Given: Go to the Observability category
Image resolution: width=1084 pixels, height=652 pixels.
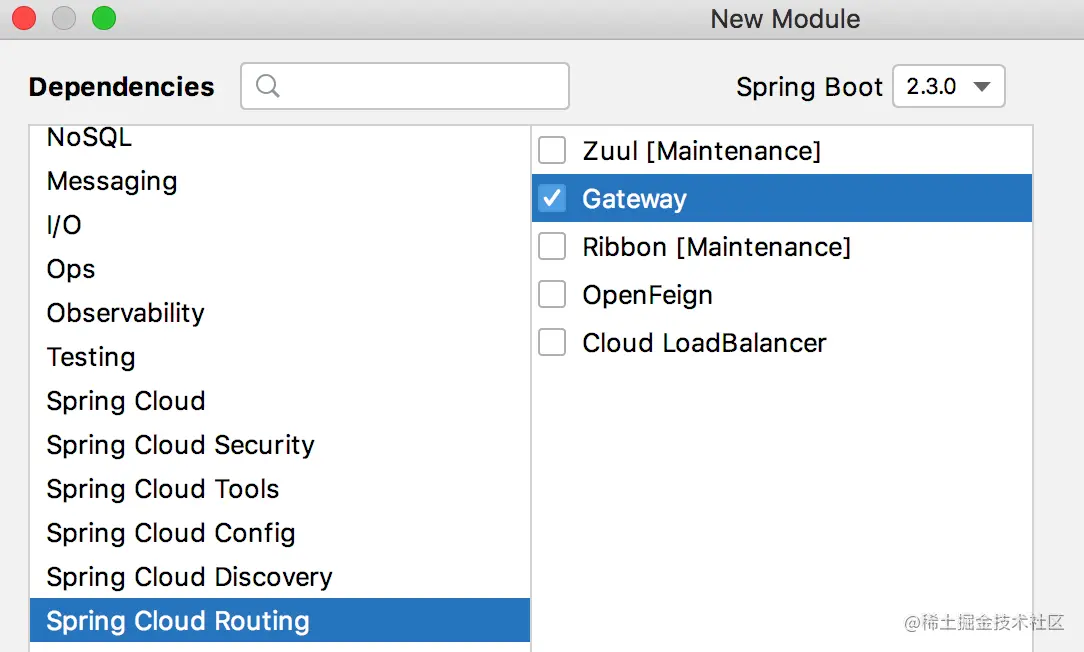Looking at the screenshot, I should [125, 313].
